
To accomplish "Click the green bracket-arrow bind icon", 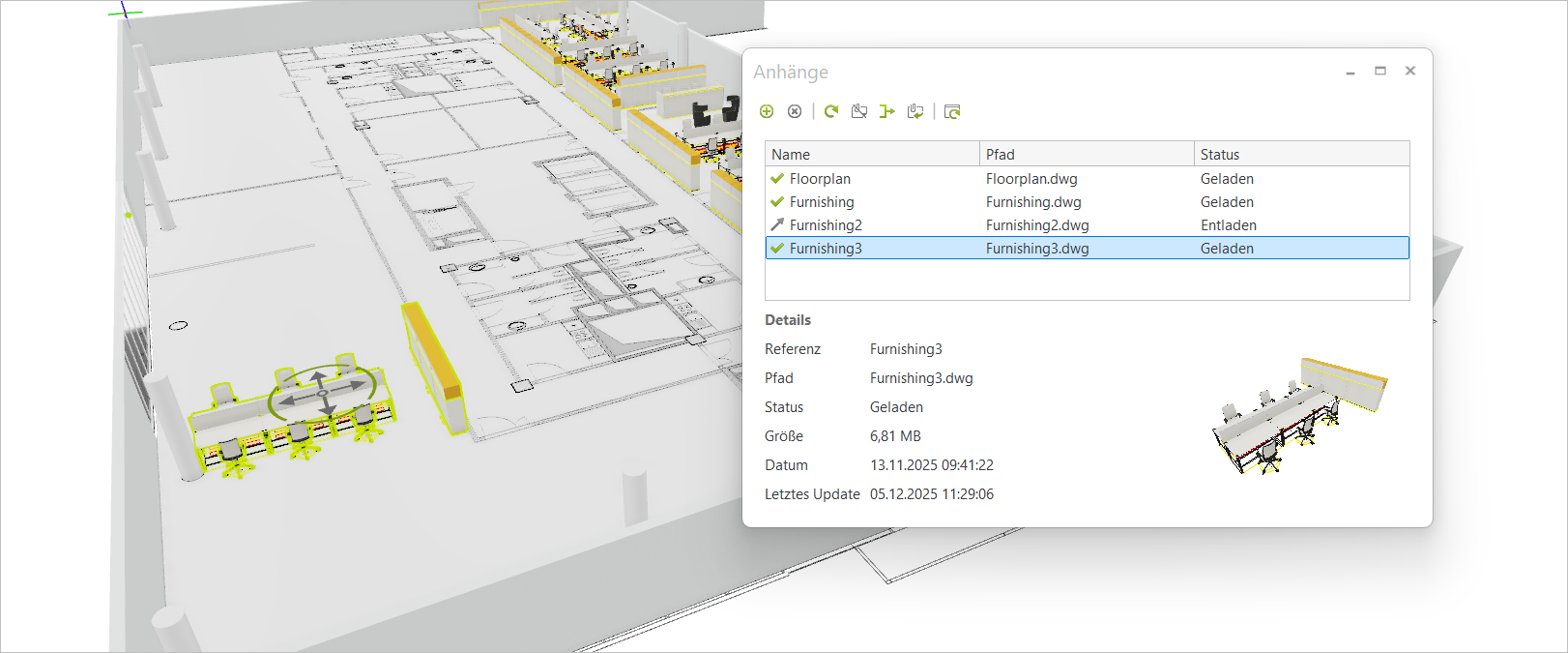I will (x=886, y=111).
